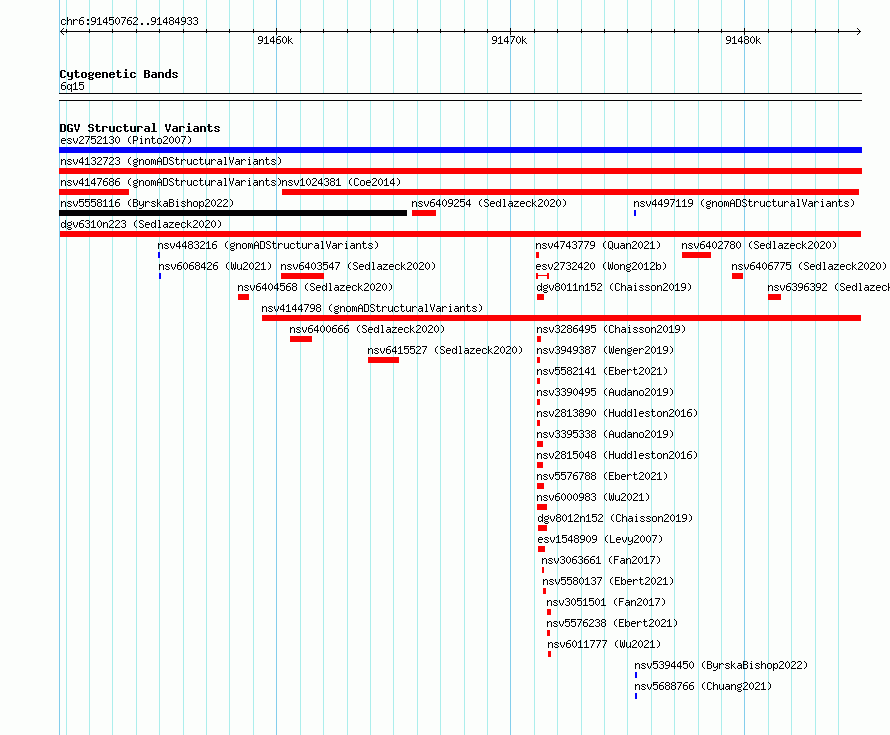The height and width of the screenshot is (735, 890).
Task: Click nsv3063661 (Fan2017) label
Action: [601, 560]
